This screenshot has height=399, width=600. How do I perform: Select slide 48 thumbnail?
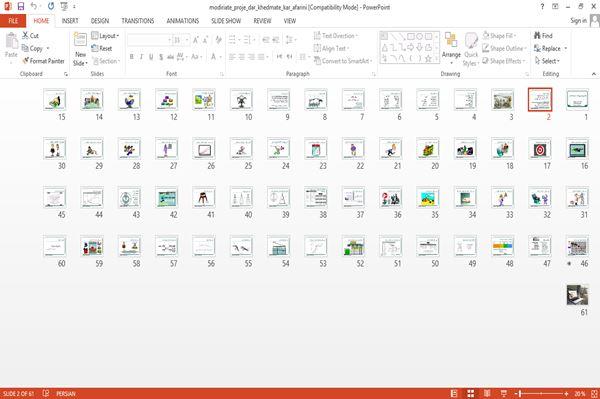502,246
